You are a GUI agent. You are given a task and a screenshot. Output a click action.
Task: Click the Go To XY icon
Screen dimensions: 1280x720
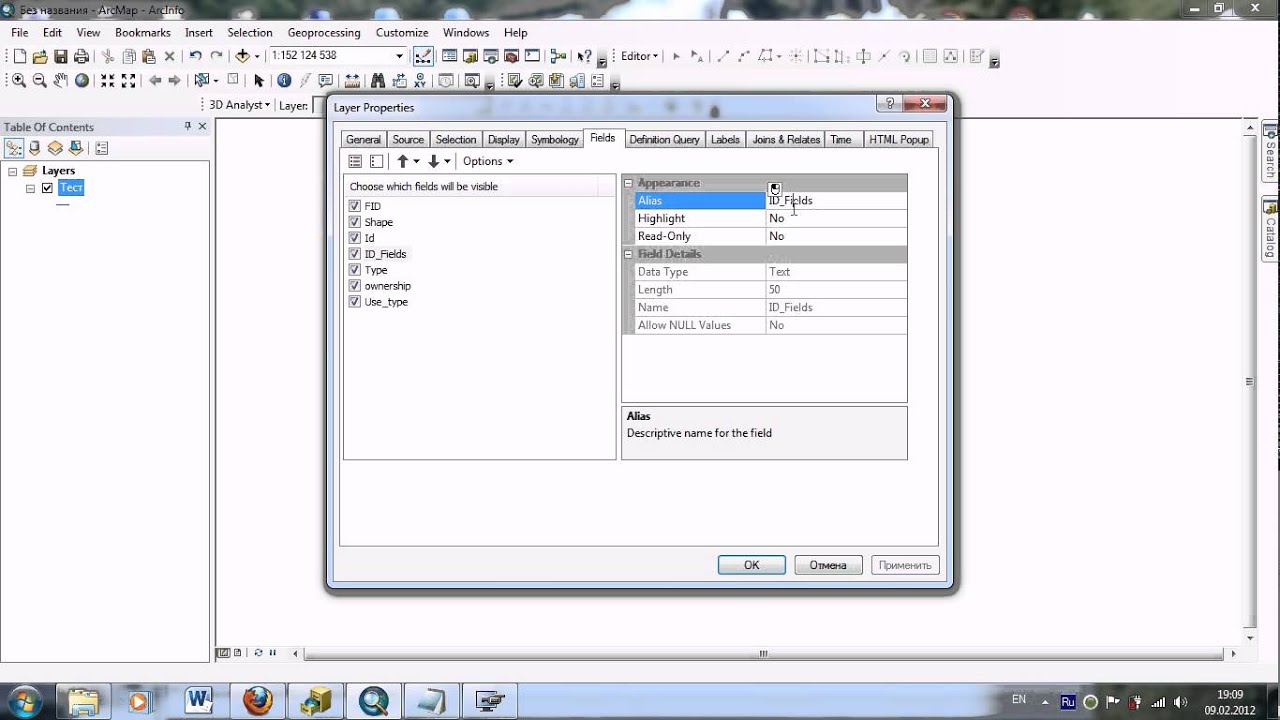(422, 80)
